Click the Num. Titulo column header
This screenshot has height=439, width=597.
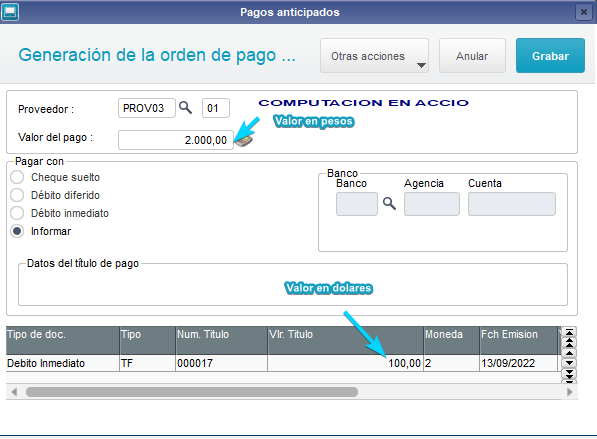(221, 340)
